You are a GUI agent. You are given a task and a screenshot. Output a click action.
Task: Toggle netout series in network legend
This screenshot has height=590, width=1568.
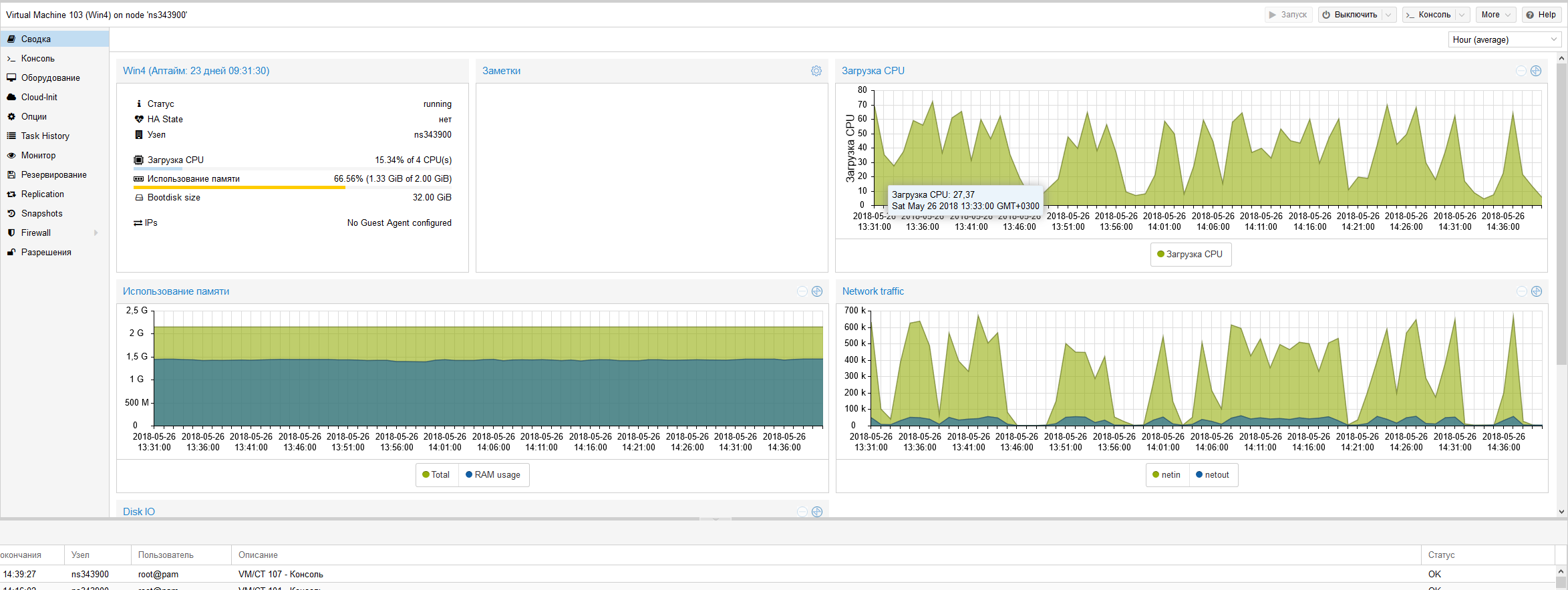click(x=1213, y=475)
